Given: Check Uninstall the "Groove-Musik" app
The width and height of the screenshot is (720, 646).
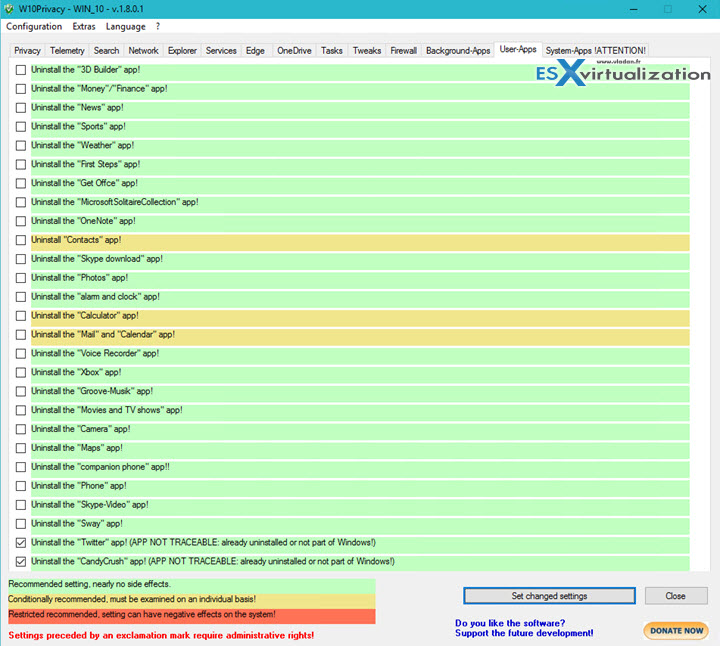Looking at the screenshot, I should point(21,391).
